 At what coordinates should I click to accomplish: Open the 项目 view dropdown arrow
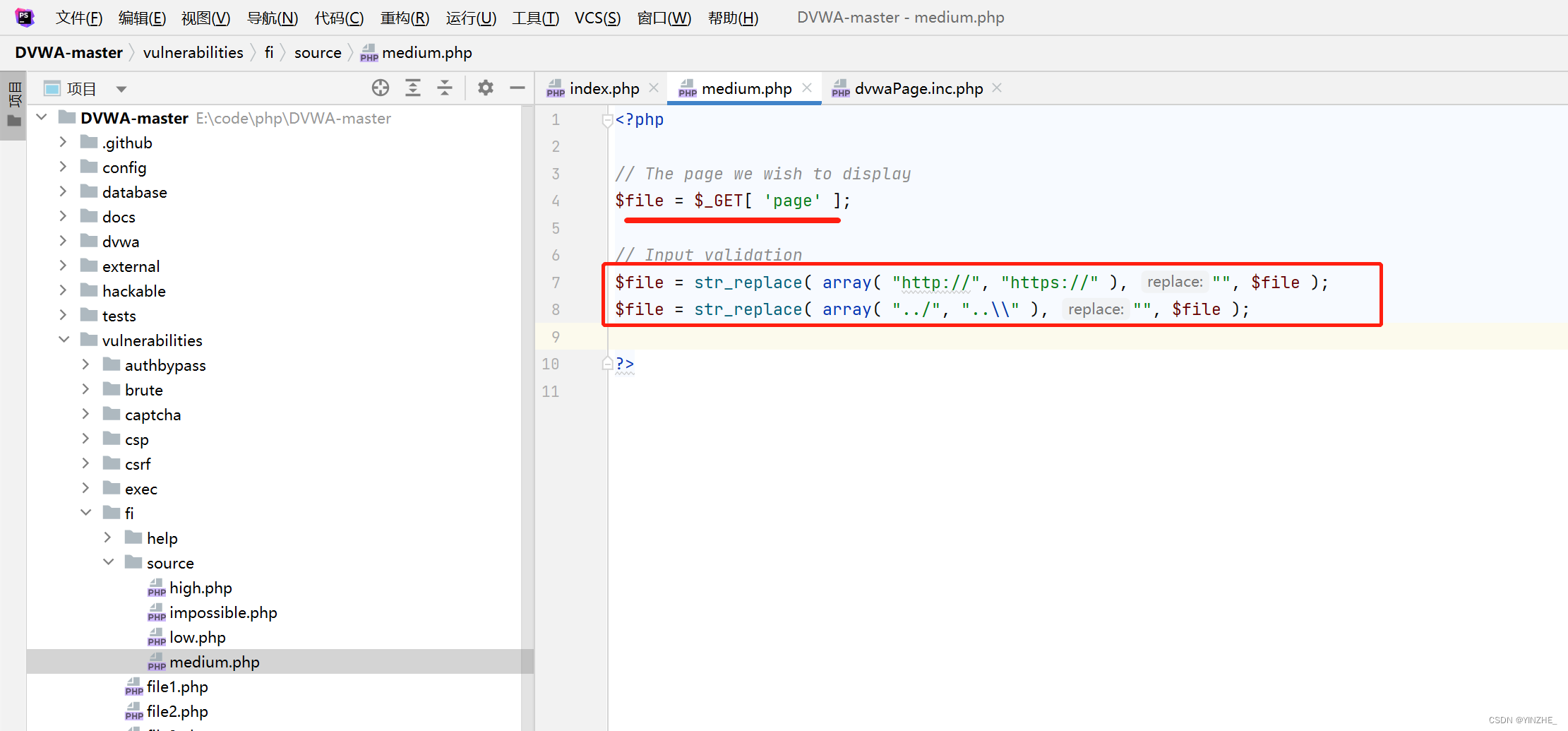coord(121,89)
